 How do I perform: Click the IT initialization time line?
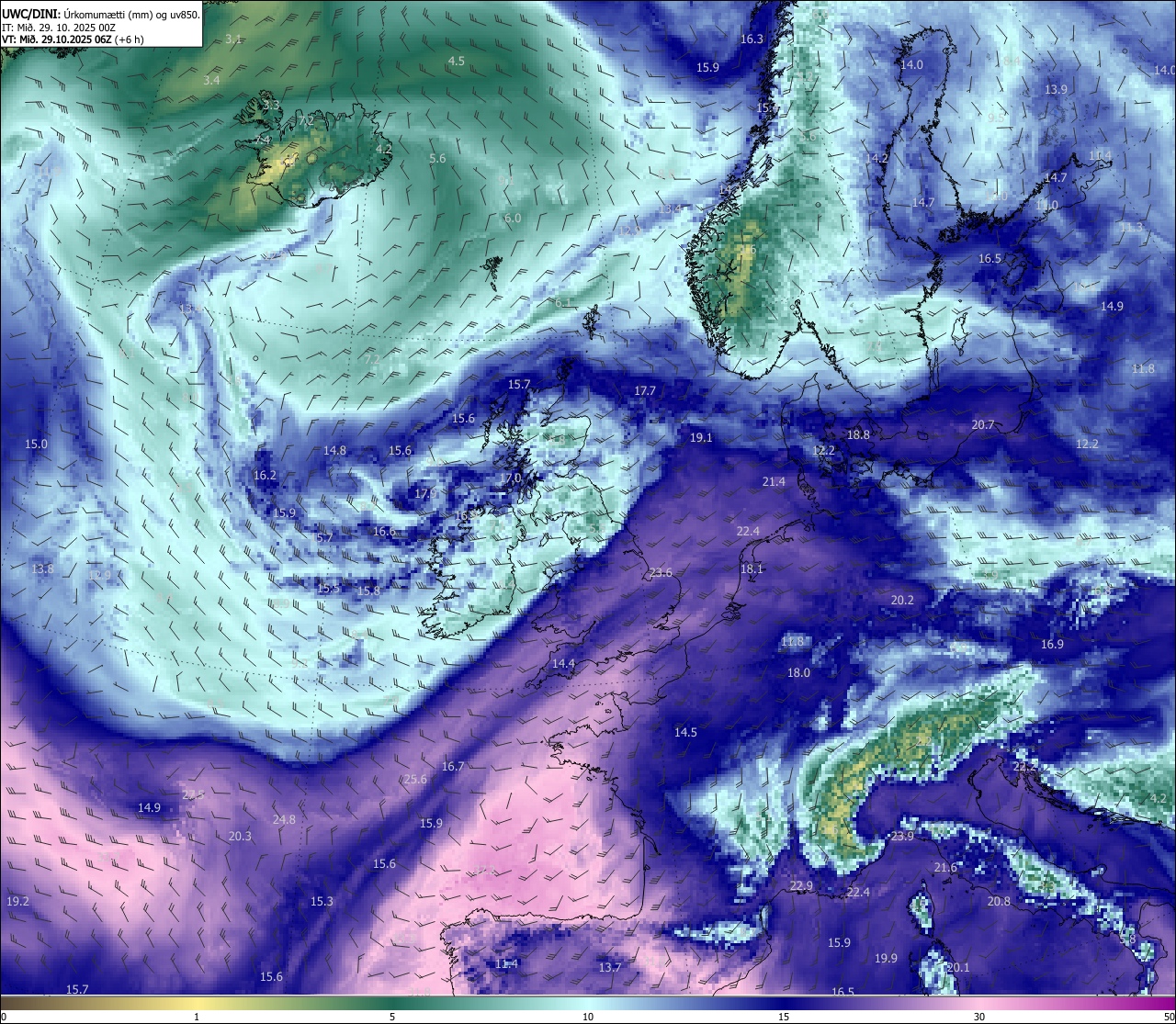tap(58, 27)
